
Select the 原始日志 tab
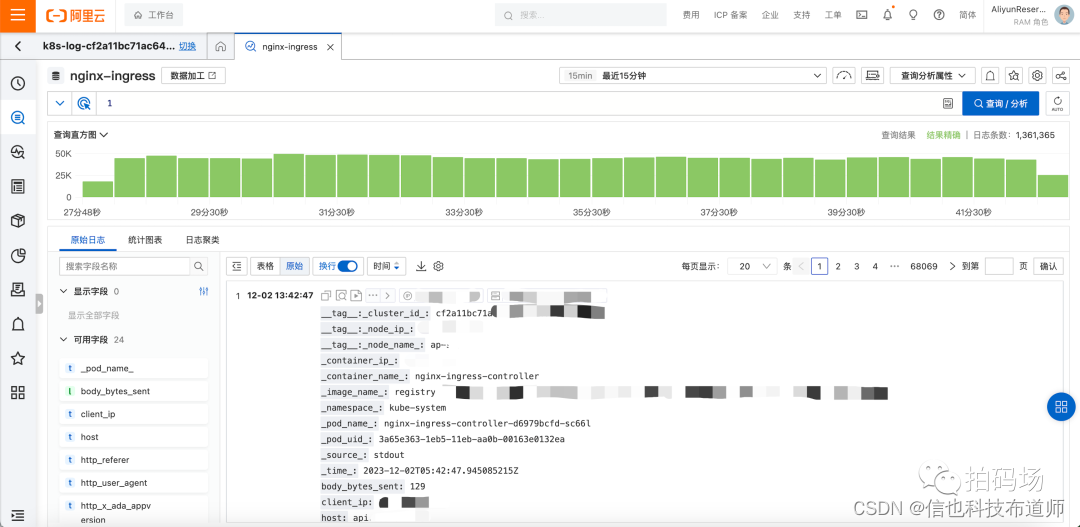tap(88, 240)
